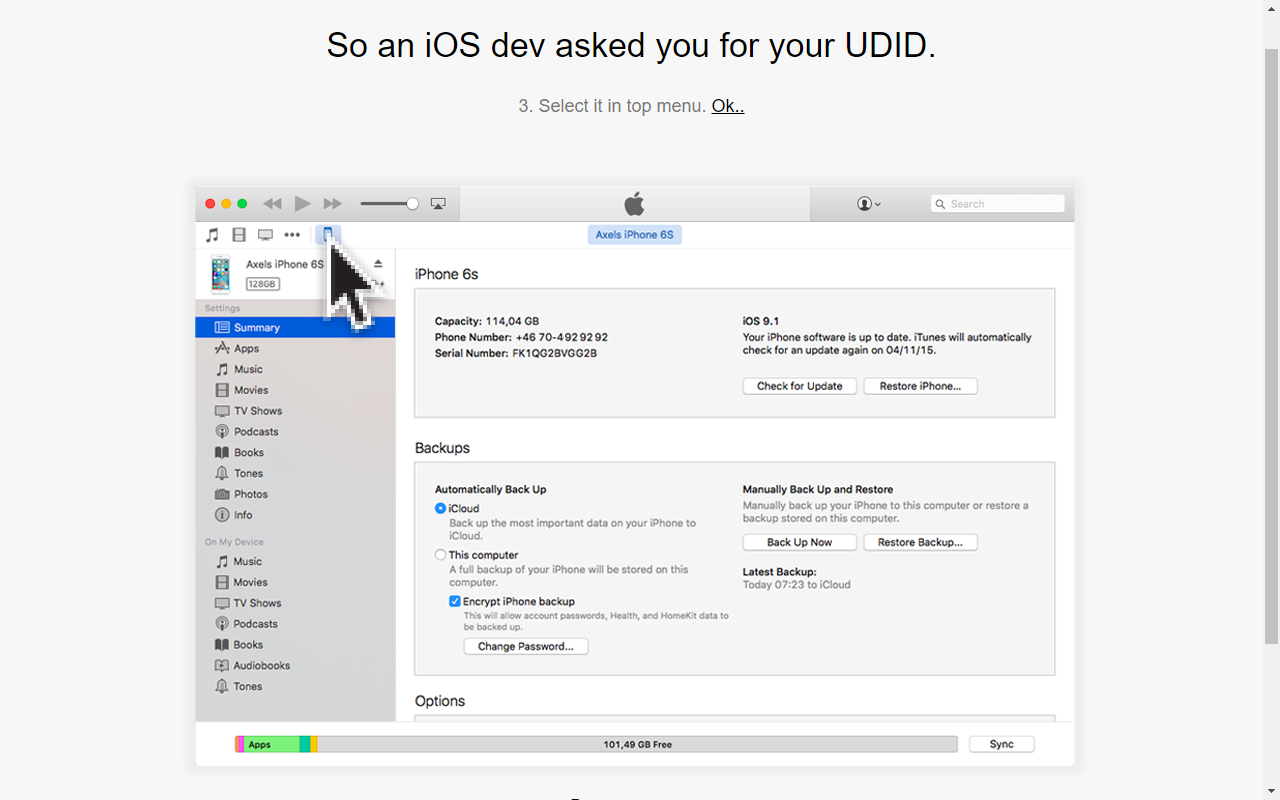Open the account dropdown in iTunes
This screenshot has width=1280, height=800.
tap(869, 204)
